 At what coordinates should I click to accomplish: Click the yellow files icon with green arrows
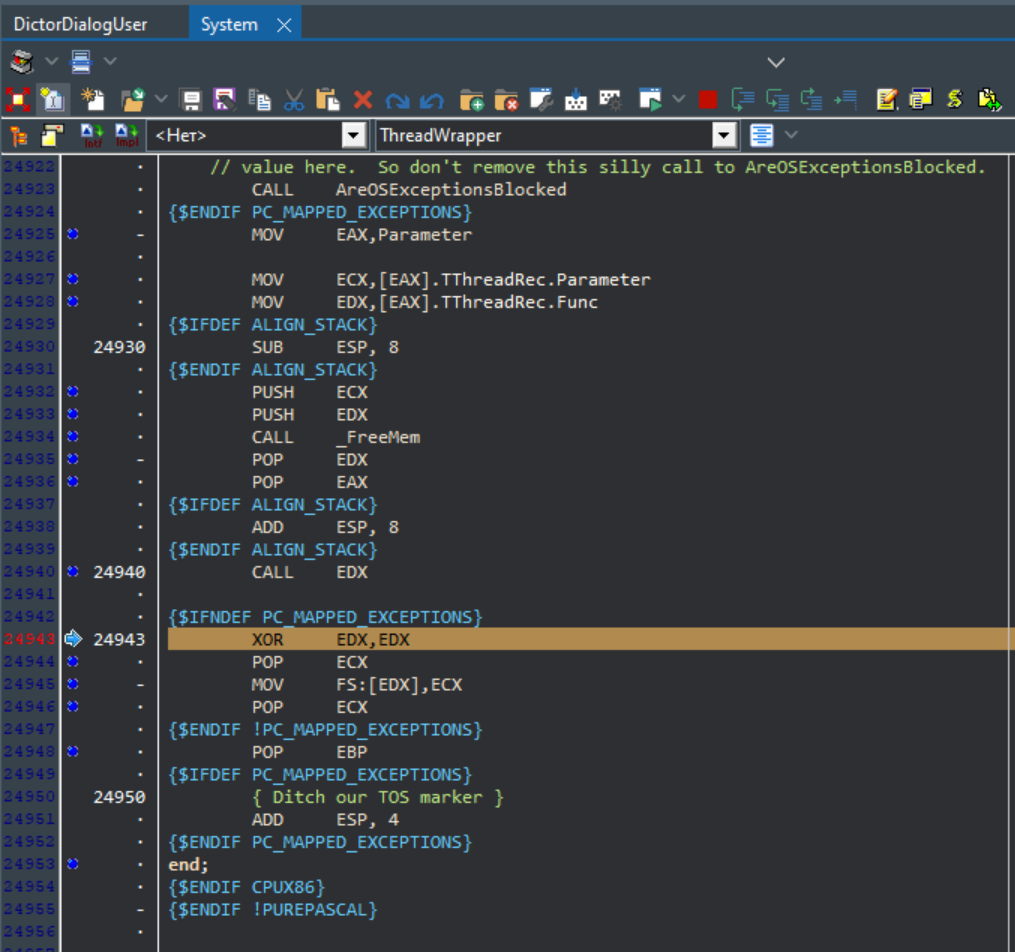tap(990, 100)
